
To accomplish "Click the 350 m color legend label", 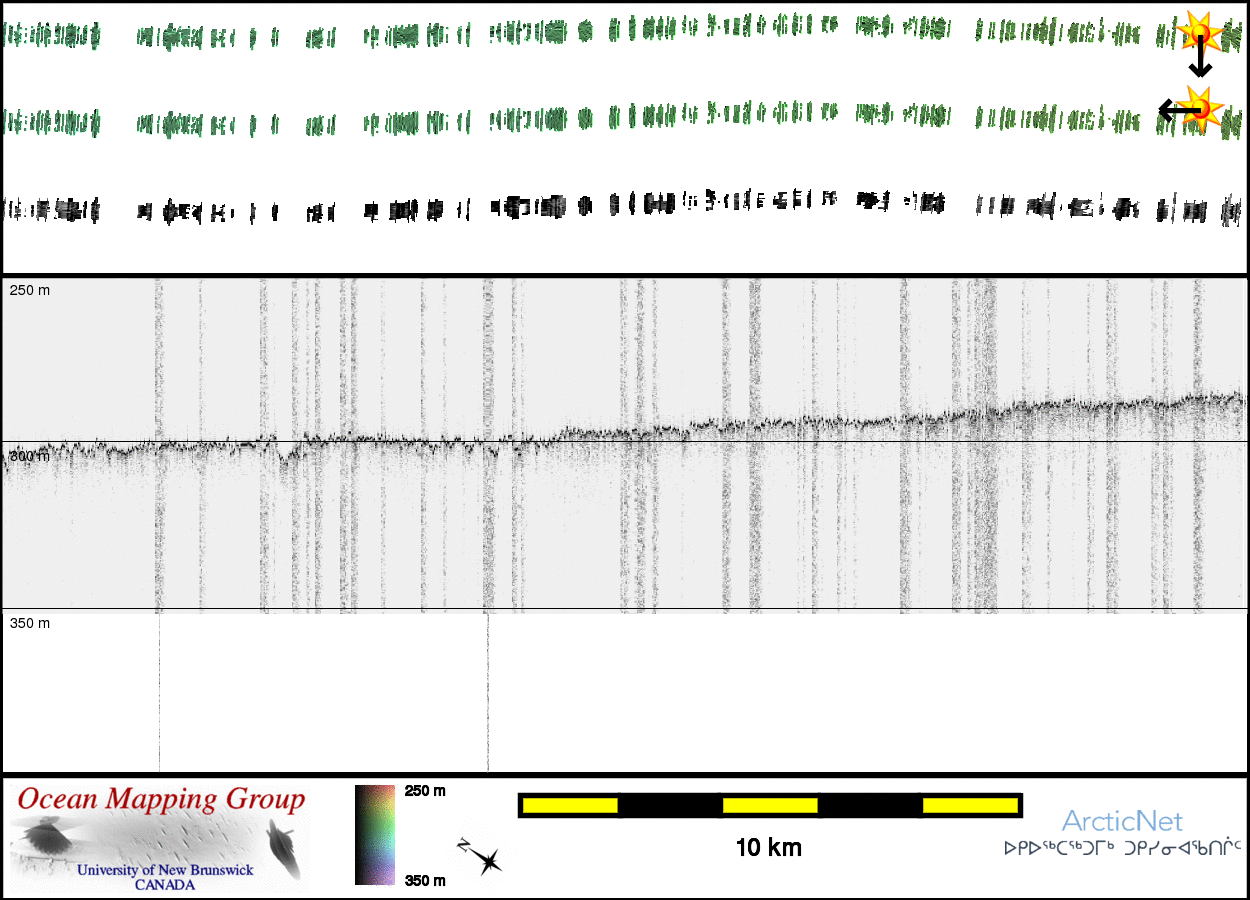I will (x=424, y=880).
